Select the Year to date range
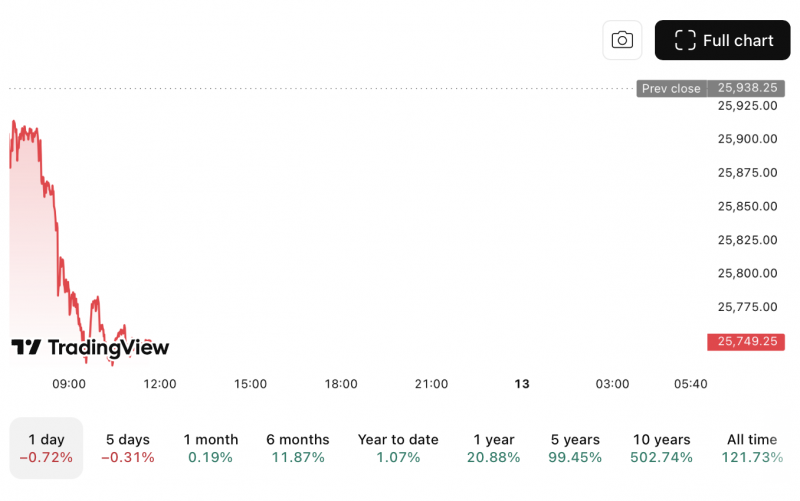This screenshot has width=800, height=501. [398, 448]
